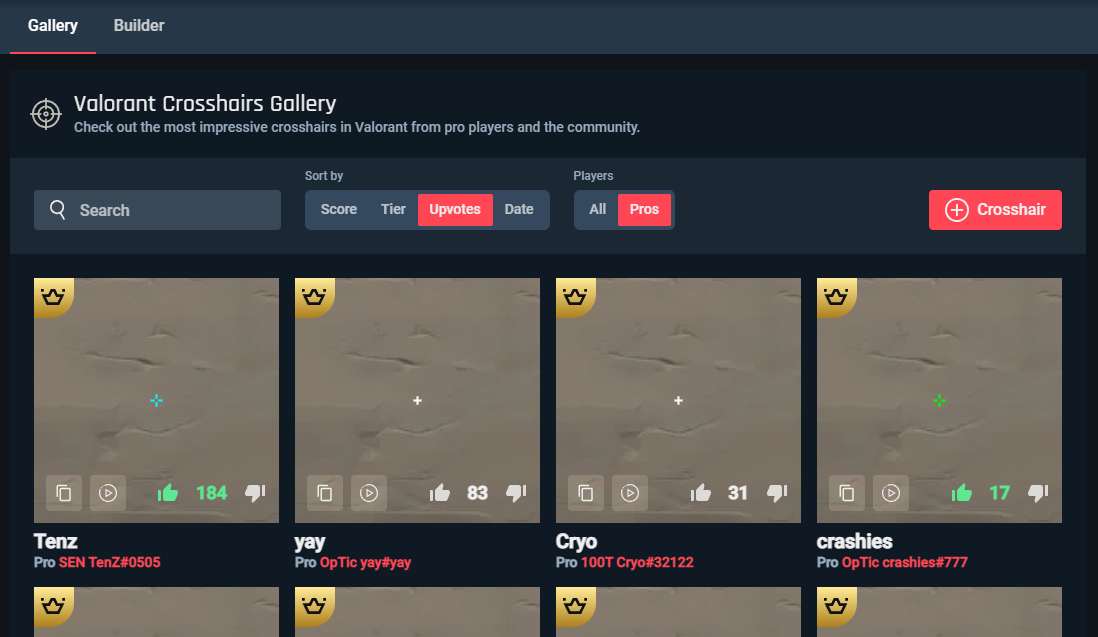Screen dimensions: 1098x637
Task: Copy the yay crosshair code
Action: pos(325,493)
